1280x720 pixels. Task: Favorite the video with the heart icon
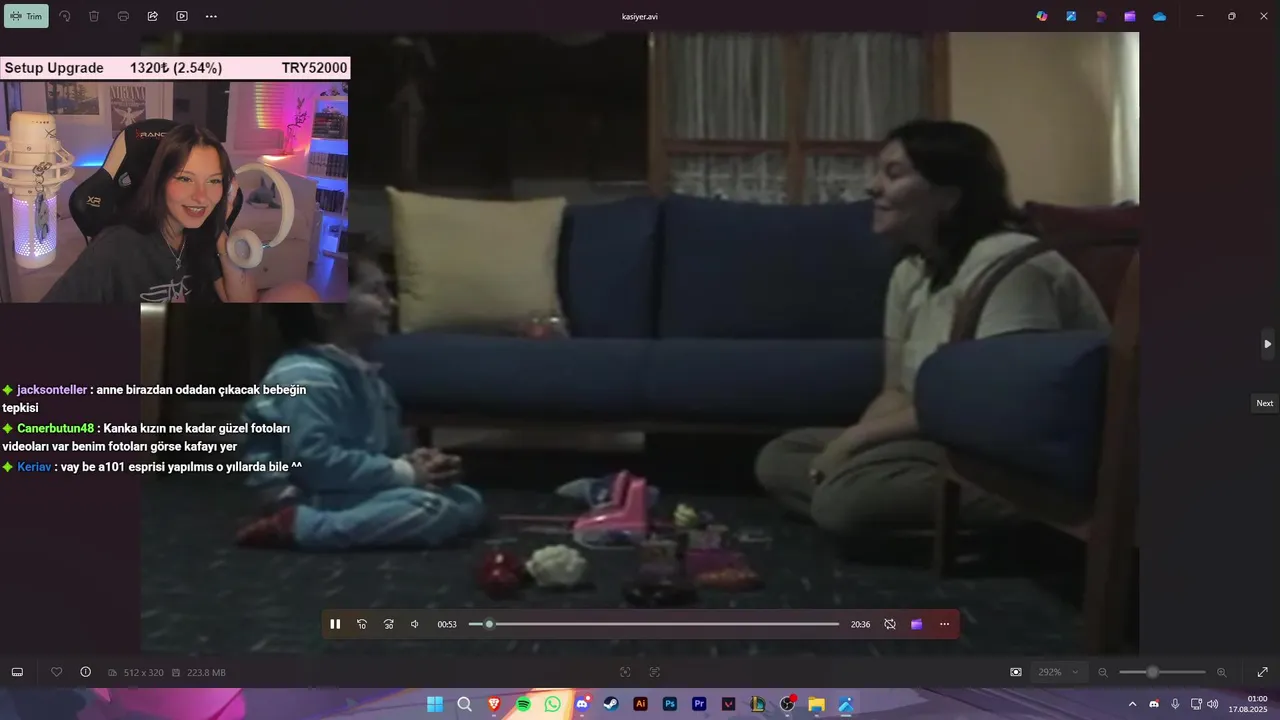[57, 672]
